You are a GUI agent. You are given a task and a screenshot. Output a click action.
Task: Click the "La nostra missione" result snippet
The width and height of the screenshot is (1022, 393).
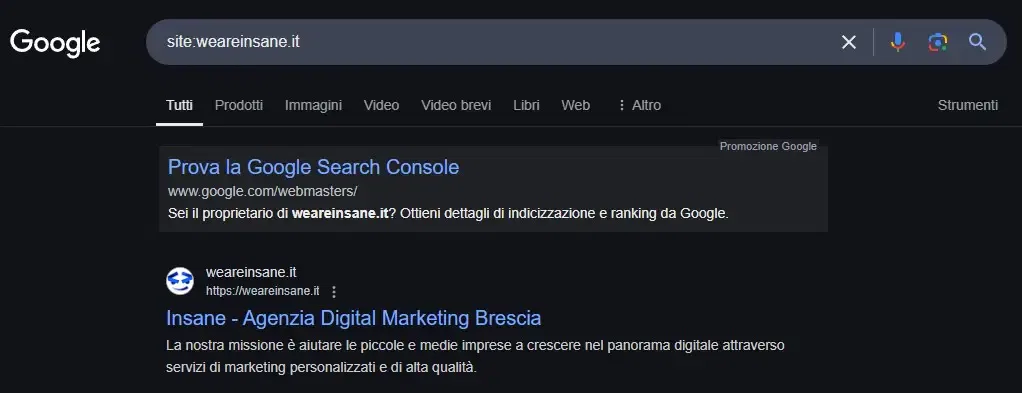(x=475, y=357)
